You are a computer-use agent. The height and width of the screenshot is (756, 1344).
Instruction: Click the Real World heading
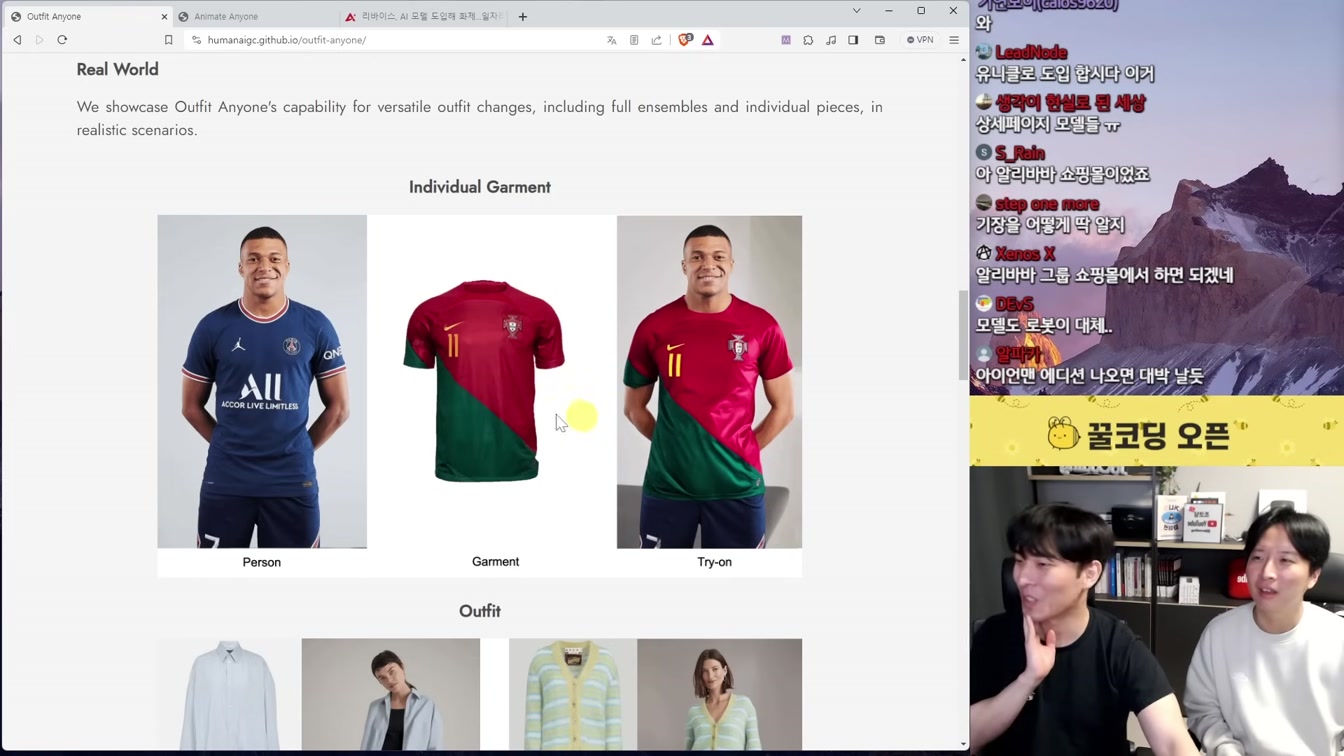(117, 69)
